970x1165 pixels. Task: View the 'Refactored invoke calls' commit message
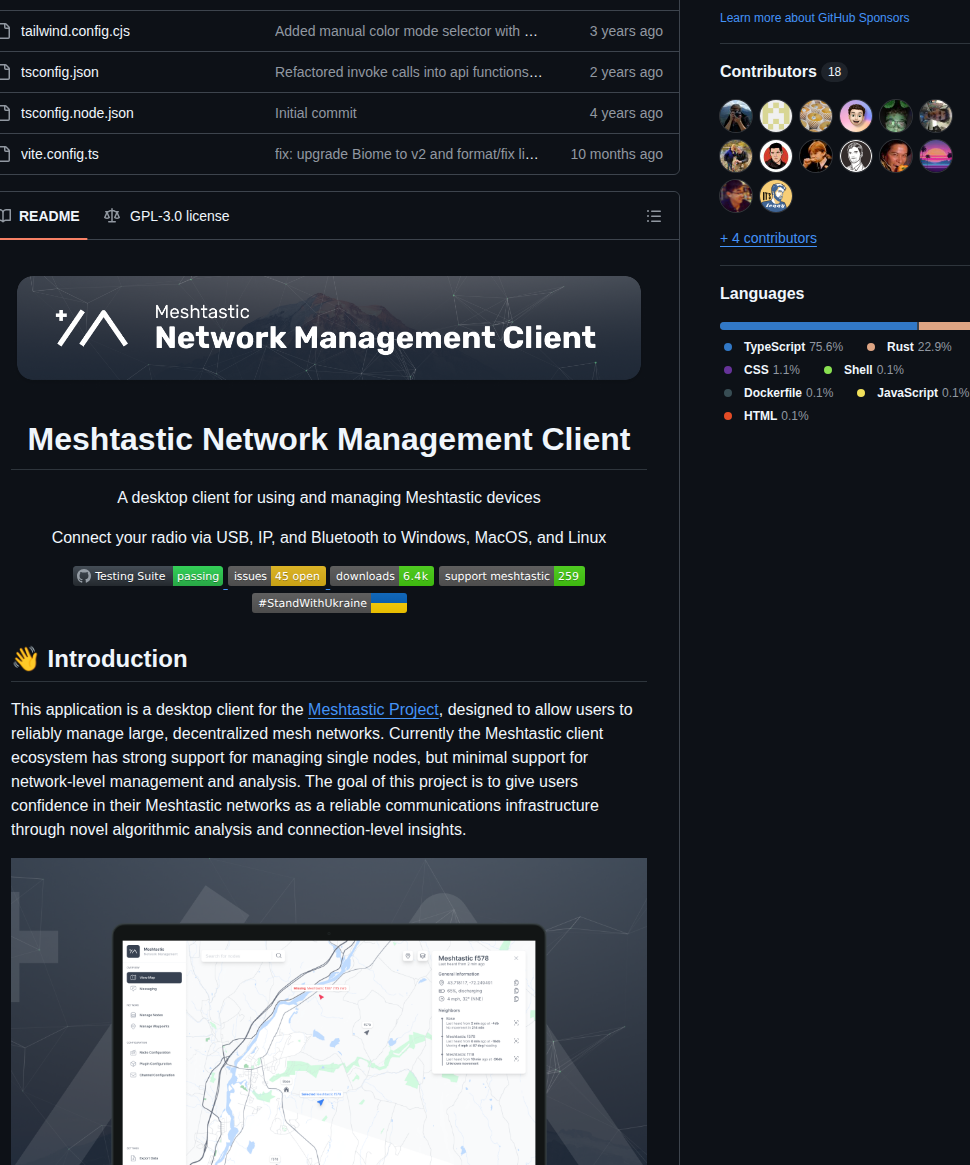coord(408,72)
